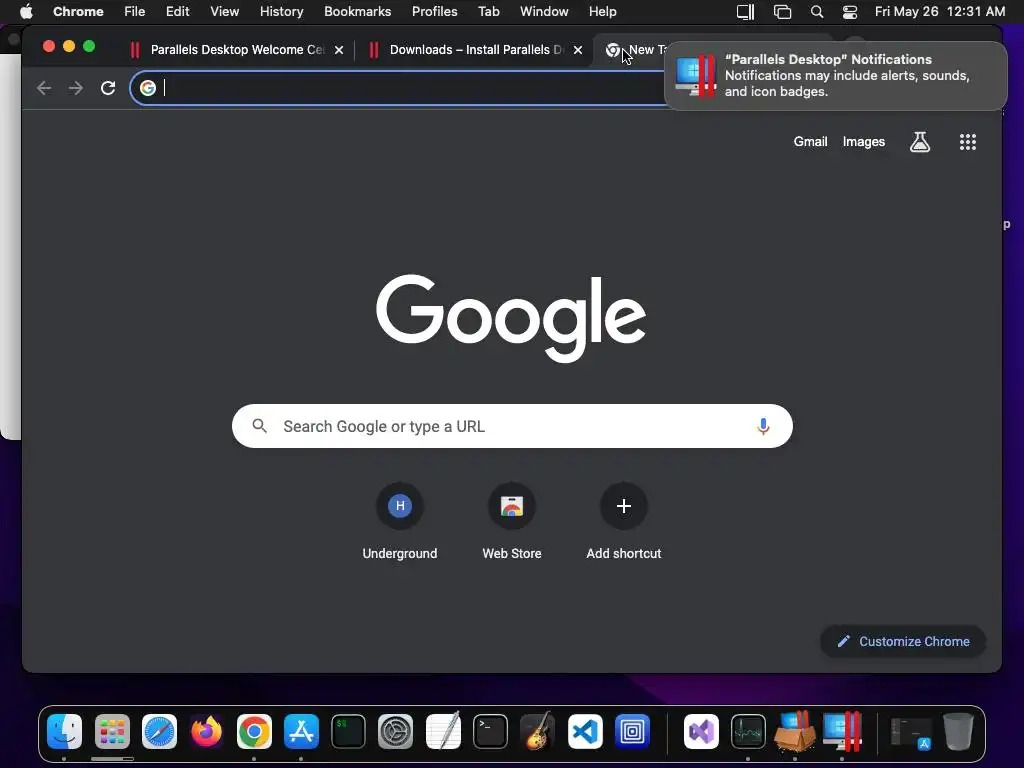The width and height of the screenshot is (1024, 768).
Task: Open Search Labs flask icon
Action: 920,142
